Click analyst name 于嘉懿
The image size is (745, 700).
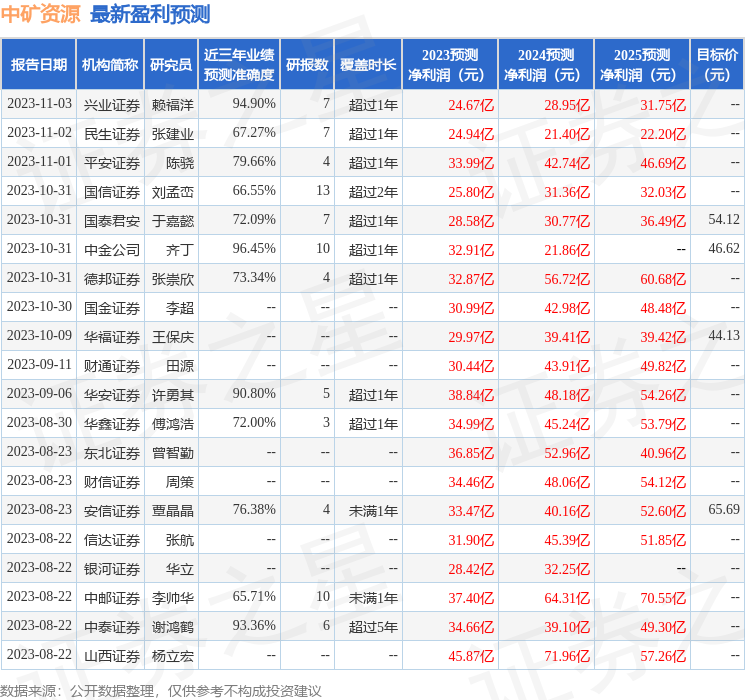[x=173, y=221]
